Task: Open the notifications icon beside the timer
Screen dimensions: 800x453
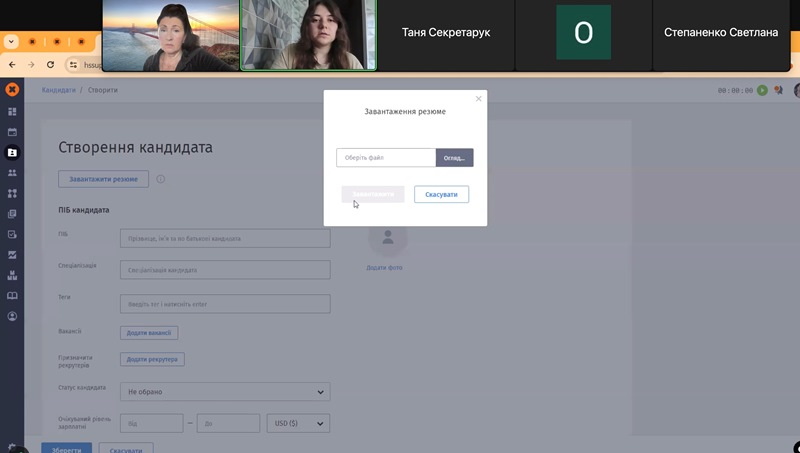Action: [x=778, y=90]
